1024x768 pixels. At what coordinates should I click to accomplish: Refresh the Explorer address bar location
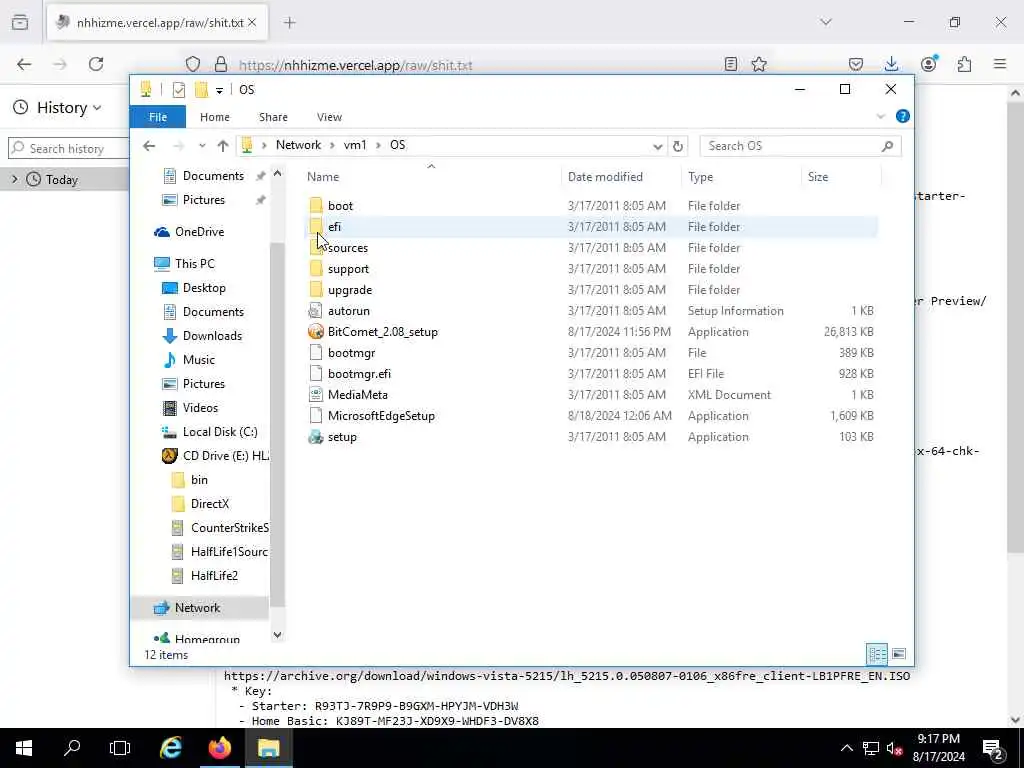point(678,146)
